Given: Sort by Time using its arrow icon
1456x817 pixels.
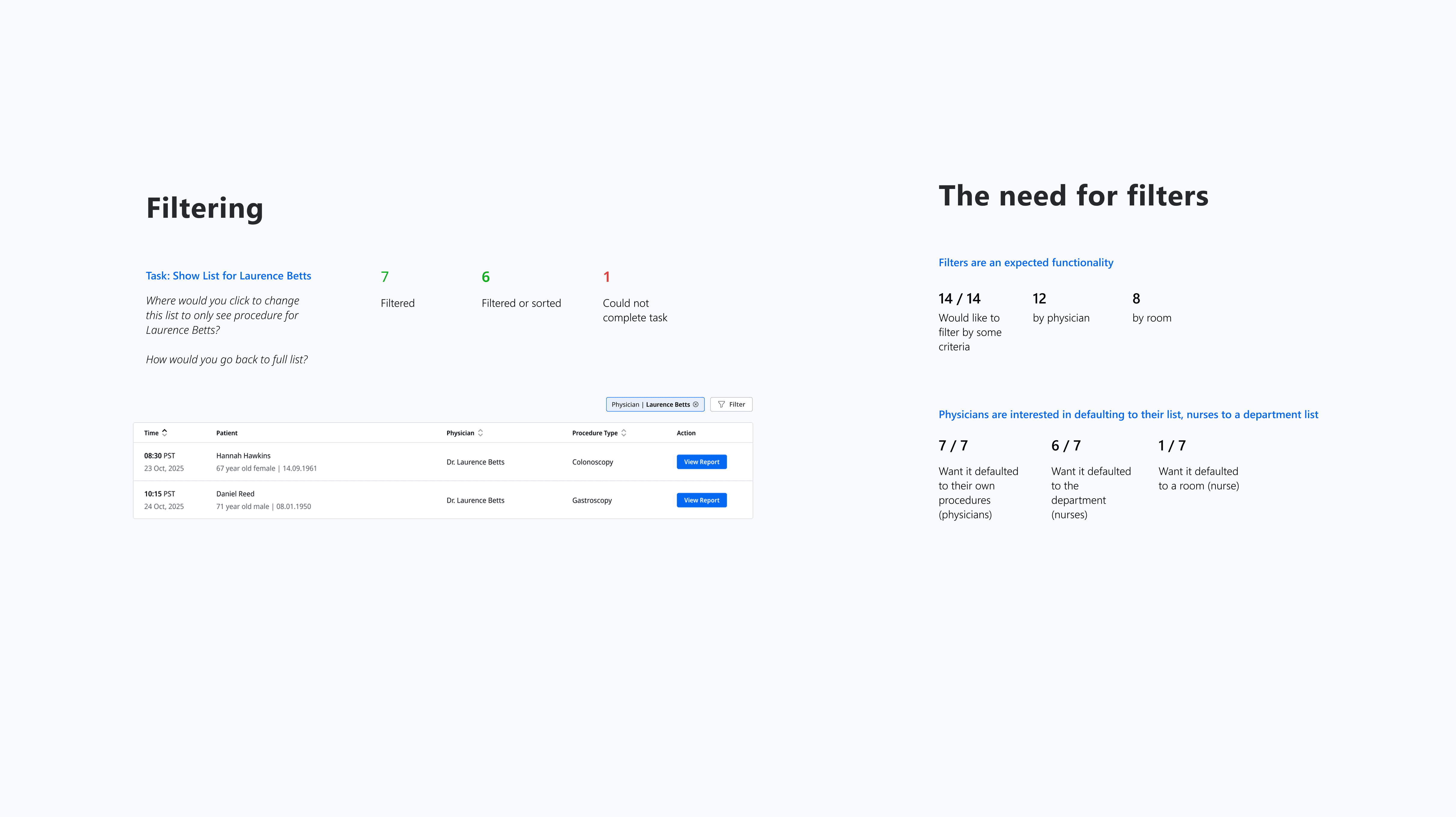Looking at the screenshot, I should pos(165,433).
